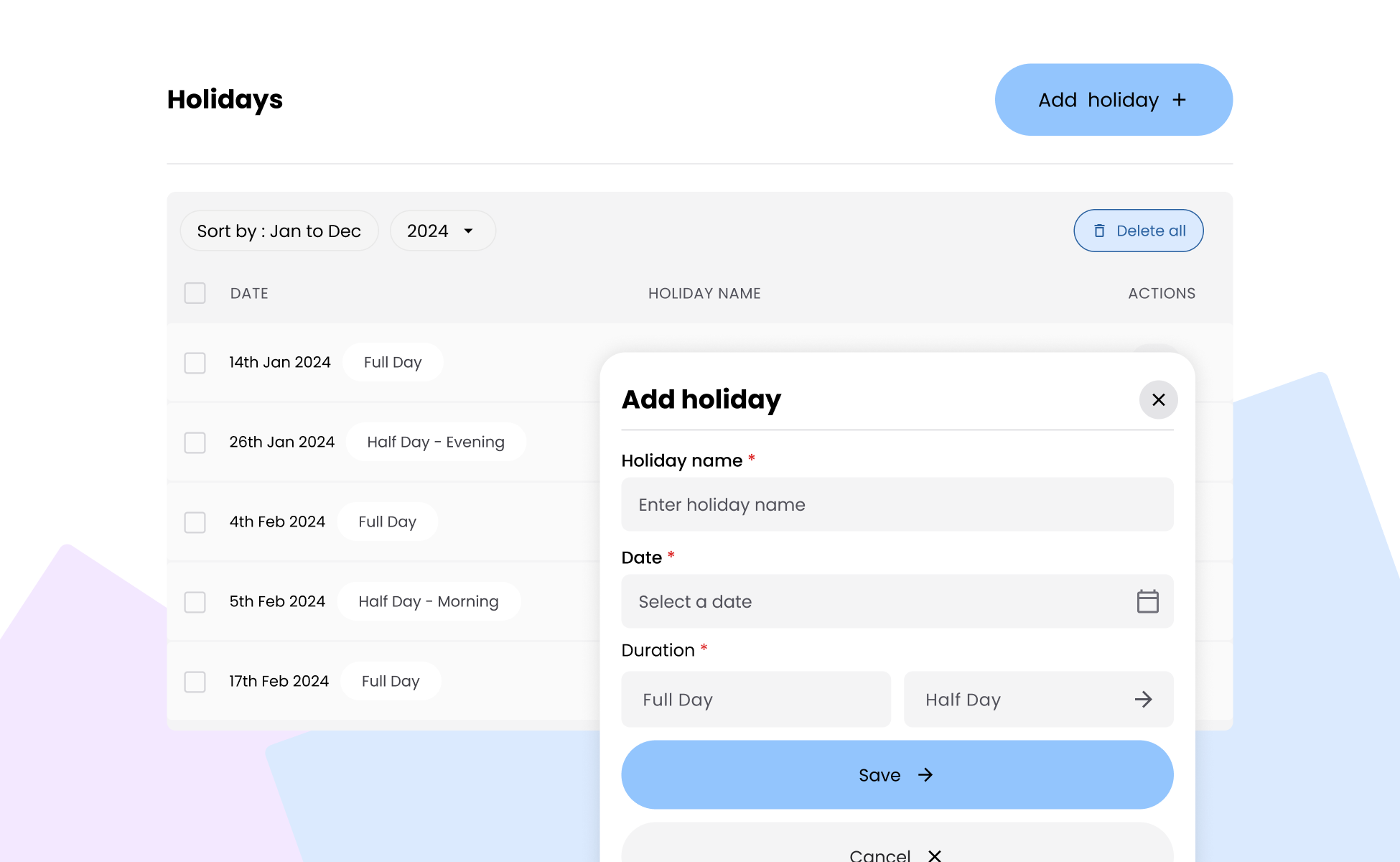The height and width of the screenshot is (862, 1400).
Task: Open the calendar icon in the Date field
Action: (1147, 601)
